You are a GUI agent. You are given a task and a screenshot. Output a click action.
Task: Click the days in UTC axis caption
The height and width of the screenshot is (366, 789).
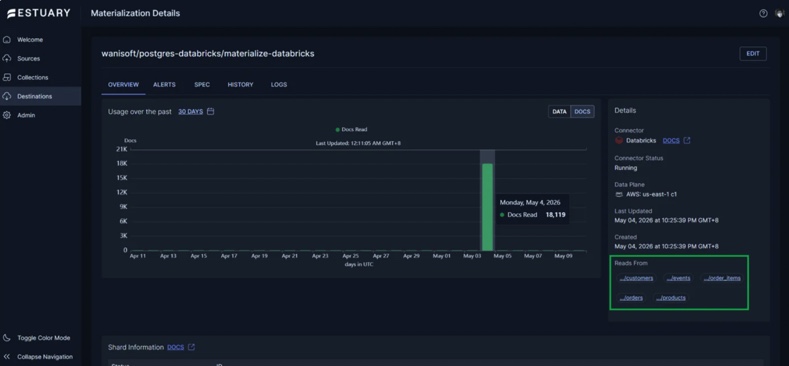(x=358, y=264)
